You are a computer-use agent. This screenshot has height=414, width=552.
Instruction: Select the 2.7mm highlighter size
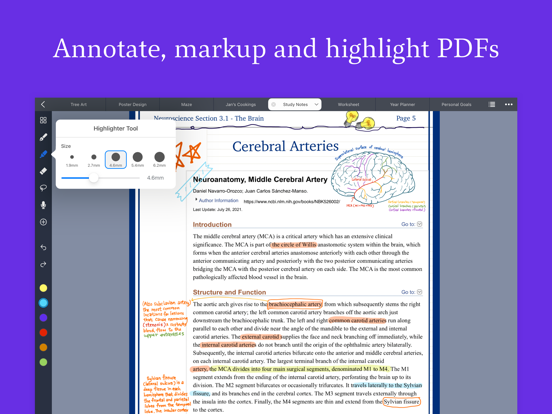[x=94, y=159]
